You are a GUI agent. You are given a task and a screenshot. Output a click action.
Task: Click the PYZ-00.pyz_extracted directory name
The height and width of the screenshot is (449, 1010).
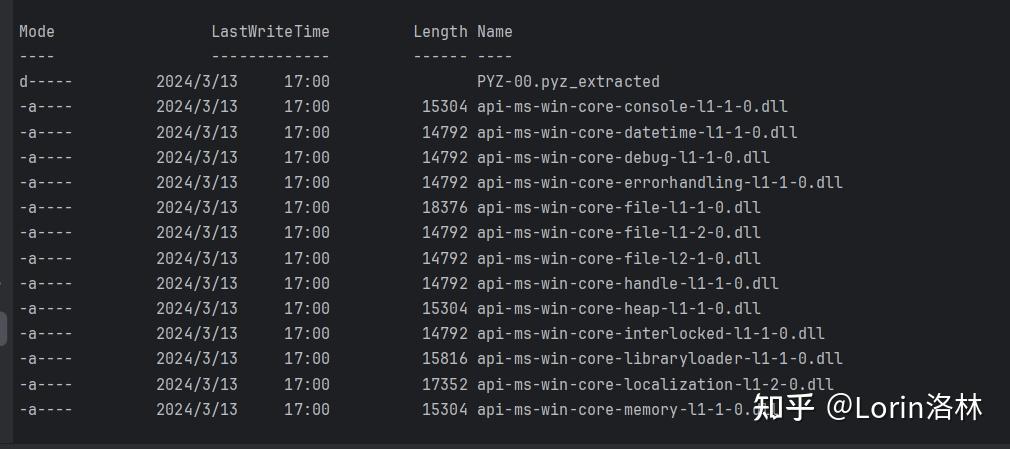point(568,82)
